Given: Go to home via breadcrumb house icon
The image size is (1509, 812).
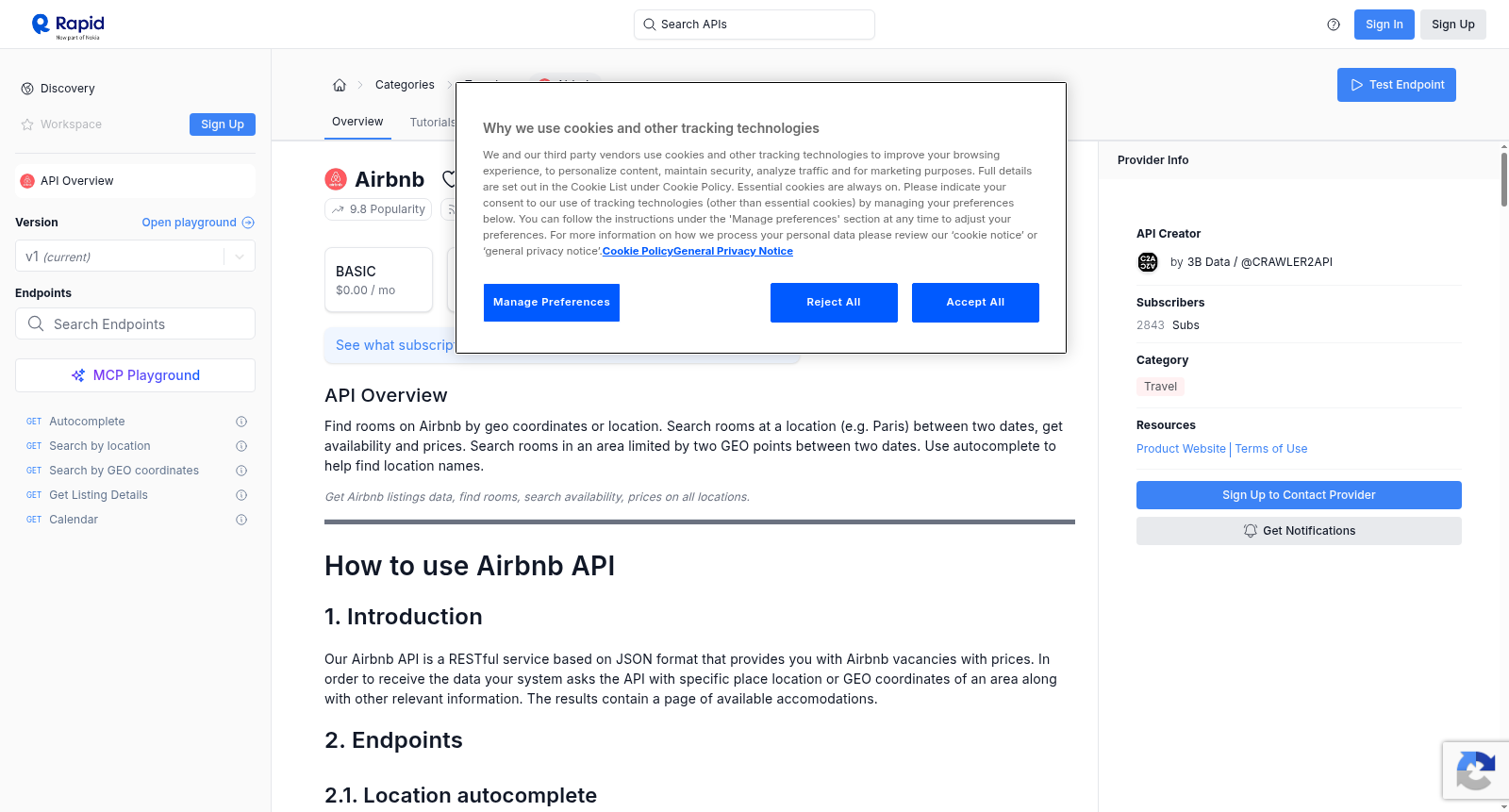Looking at the screenshot, I should (x=340, y=85).
